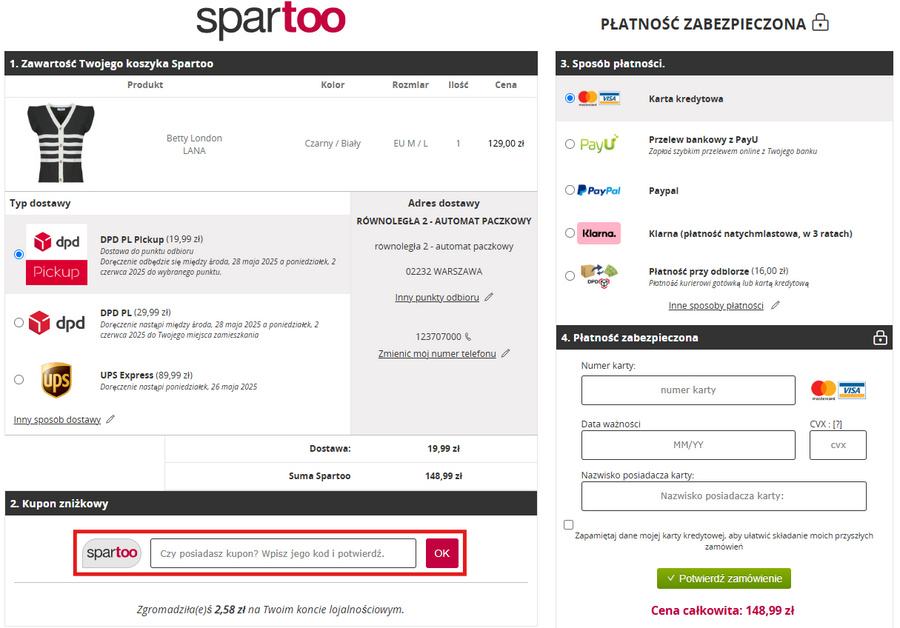Viewport: 900px width, 628px height.
Task: Click the coupon code input field
Action: coord(283,554)
